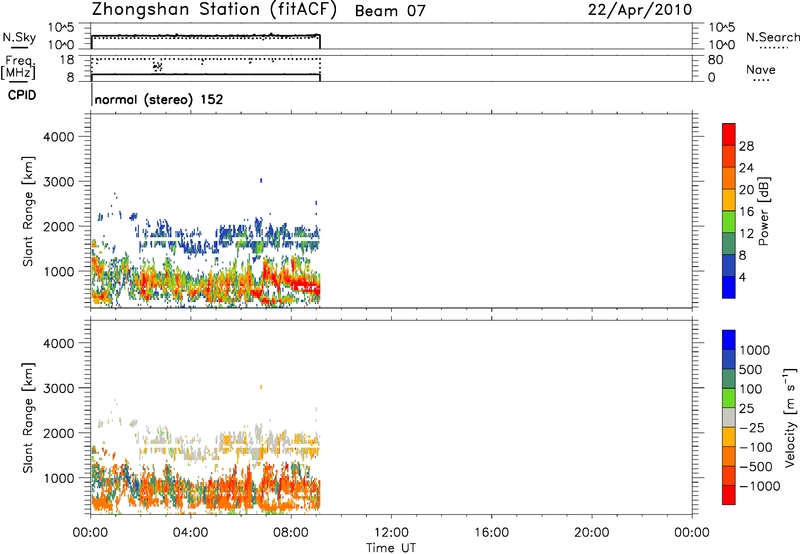Click the 'Beam 07' label
Screen dimensions: 800x554
[390, 11]
